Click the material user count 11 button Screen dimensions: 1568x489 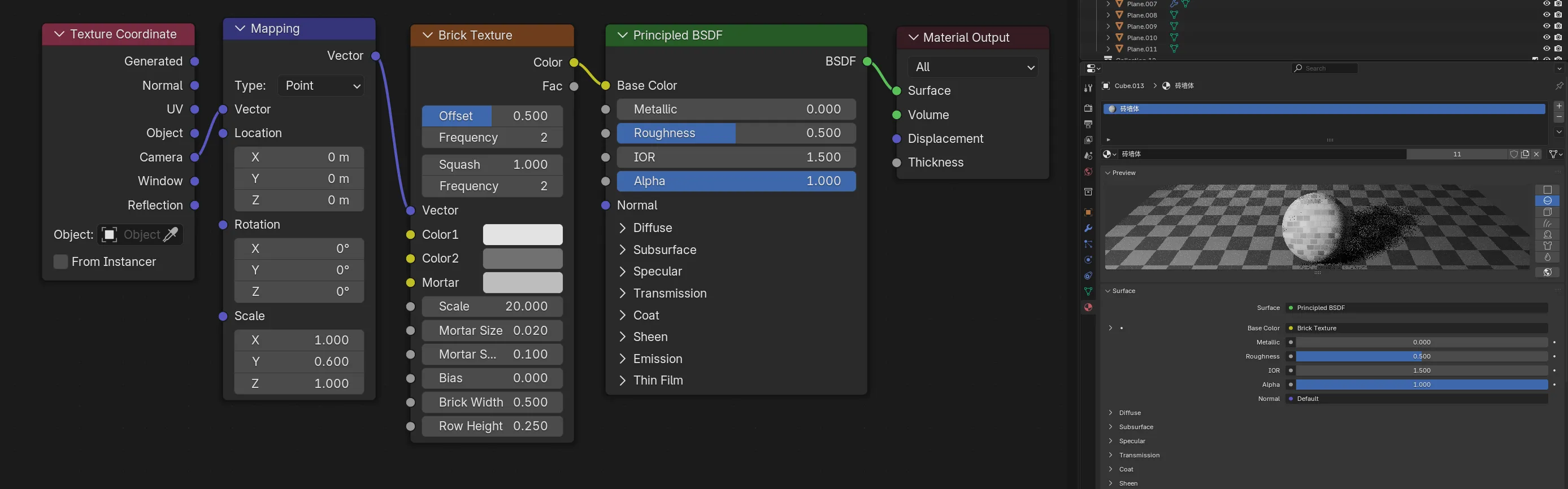[1457, 155]
